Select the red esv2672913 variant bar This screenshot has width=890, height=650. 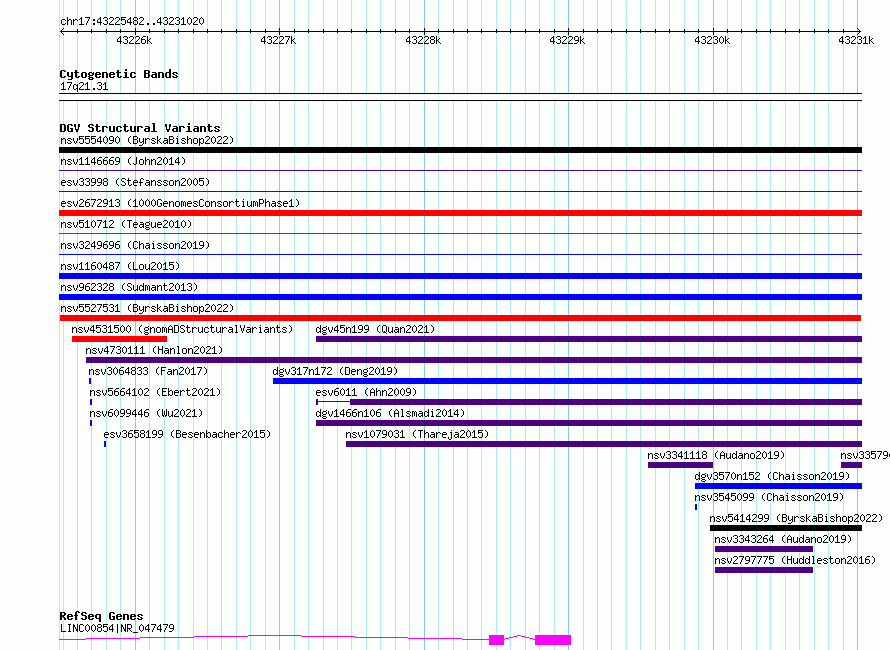460,213
